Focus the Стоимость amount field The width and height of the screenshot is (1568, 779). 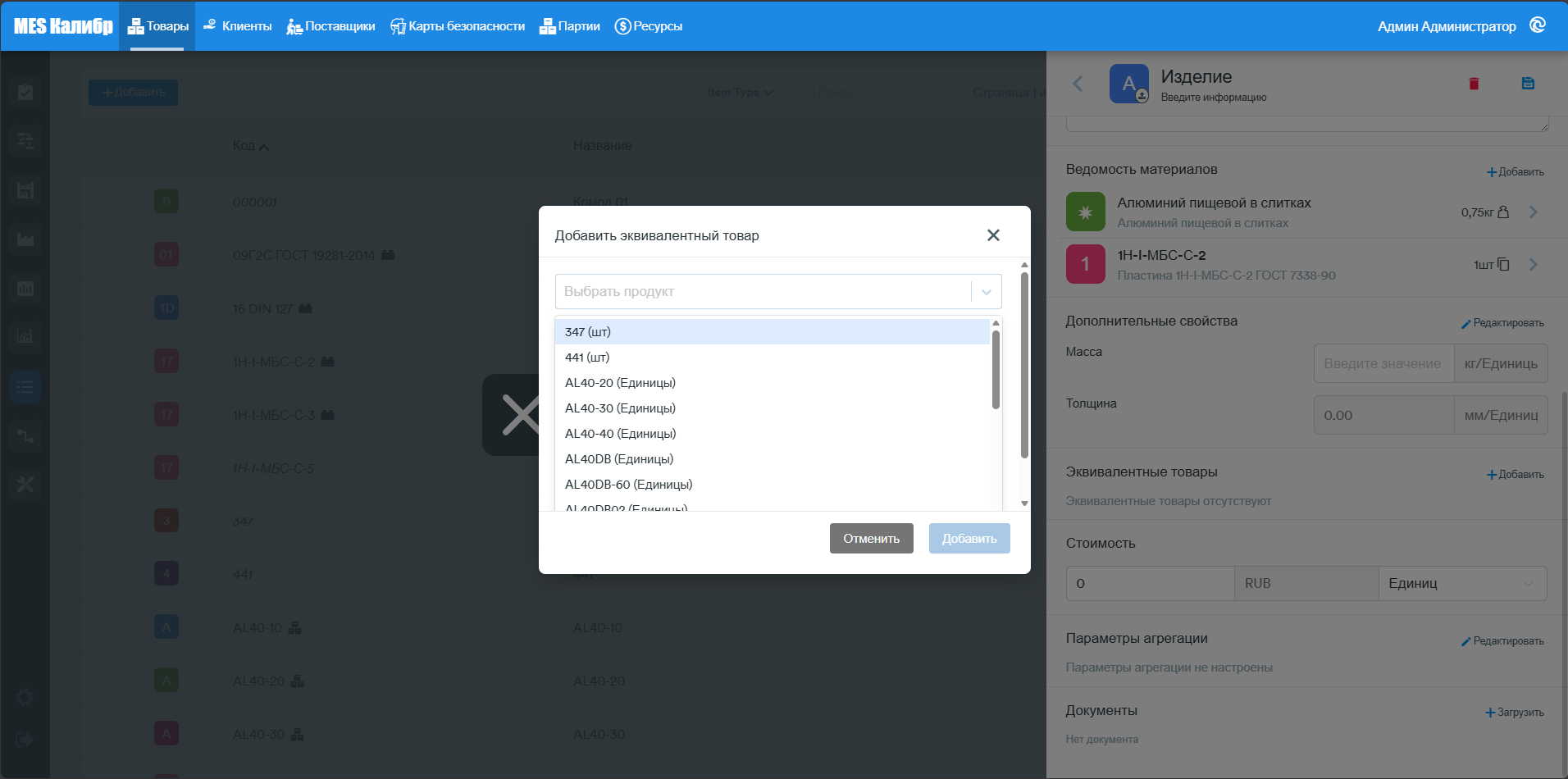1150,583
